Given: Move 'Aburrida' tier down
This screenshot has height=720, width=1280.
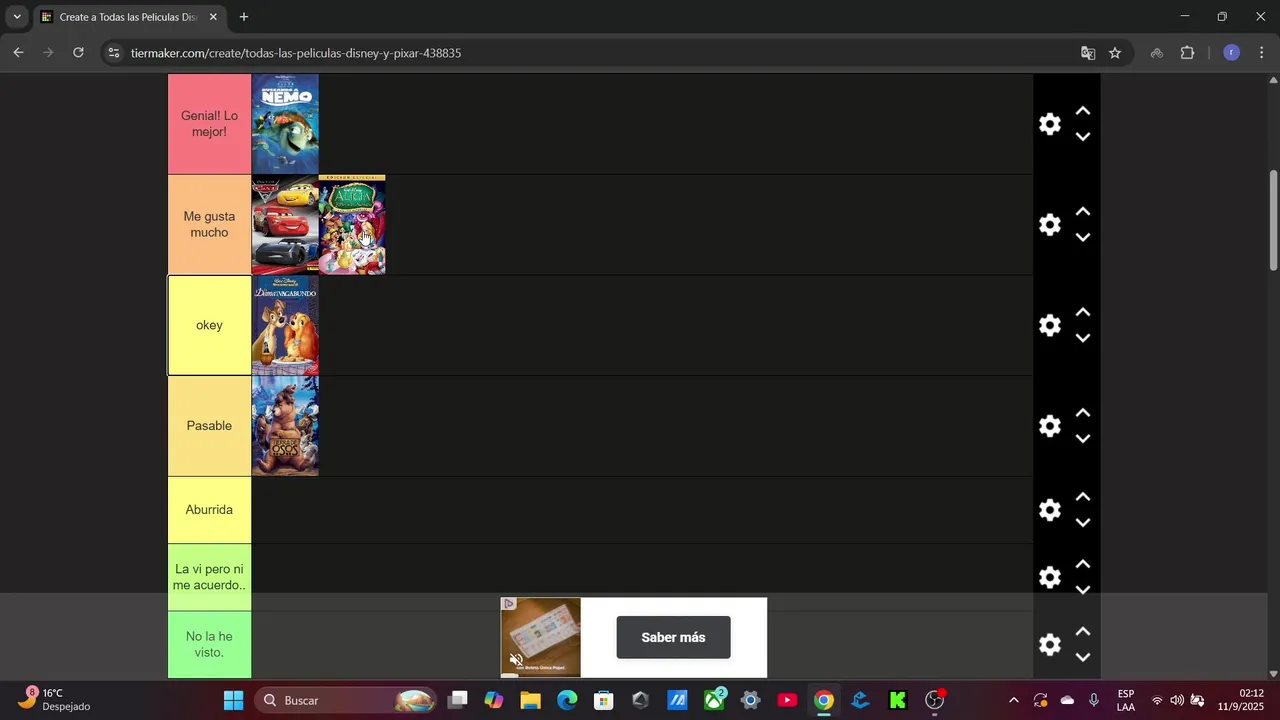Looking at the screenshot, I should coord(1082,523).
